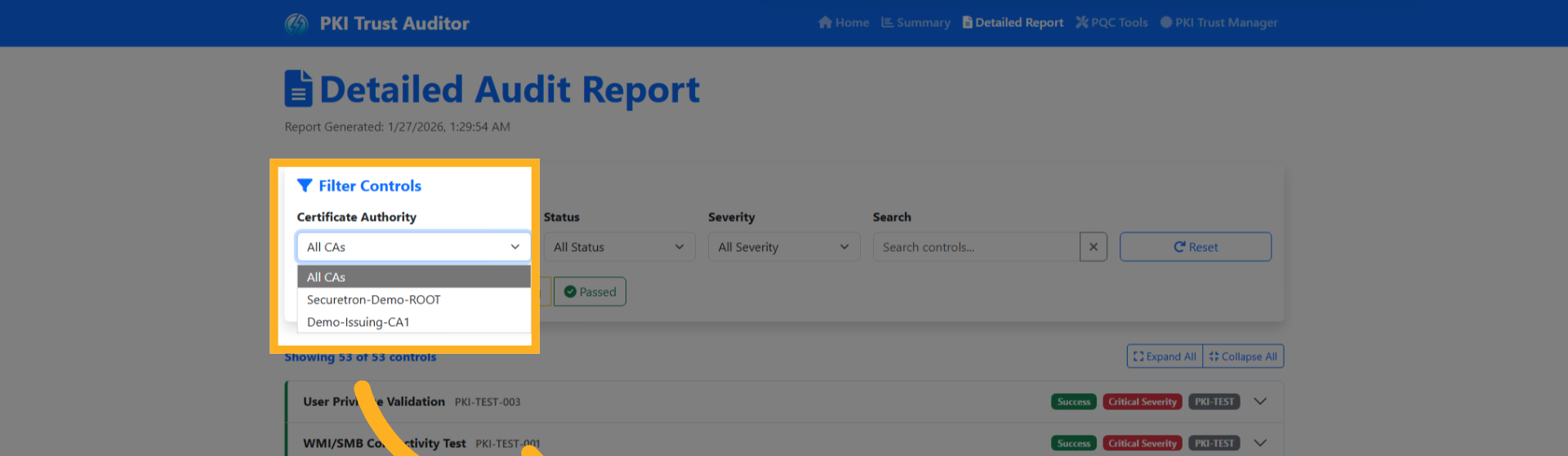This screenshot has width=1568, height=456.
Task: Select All CAs option in list
Action: tap(413, 277)
